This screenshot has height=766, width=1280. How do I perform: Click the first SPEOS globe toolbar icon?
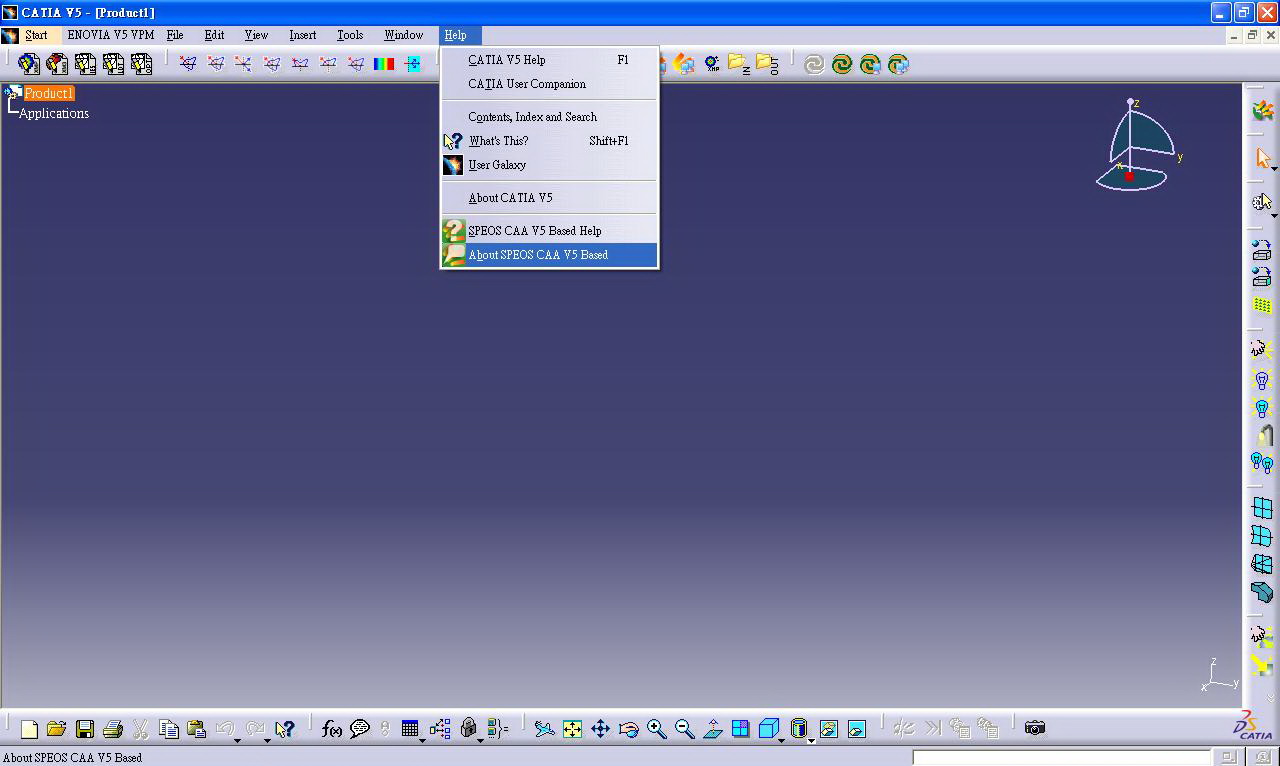[x=29, y=64]
